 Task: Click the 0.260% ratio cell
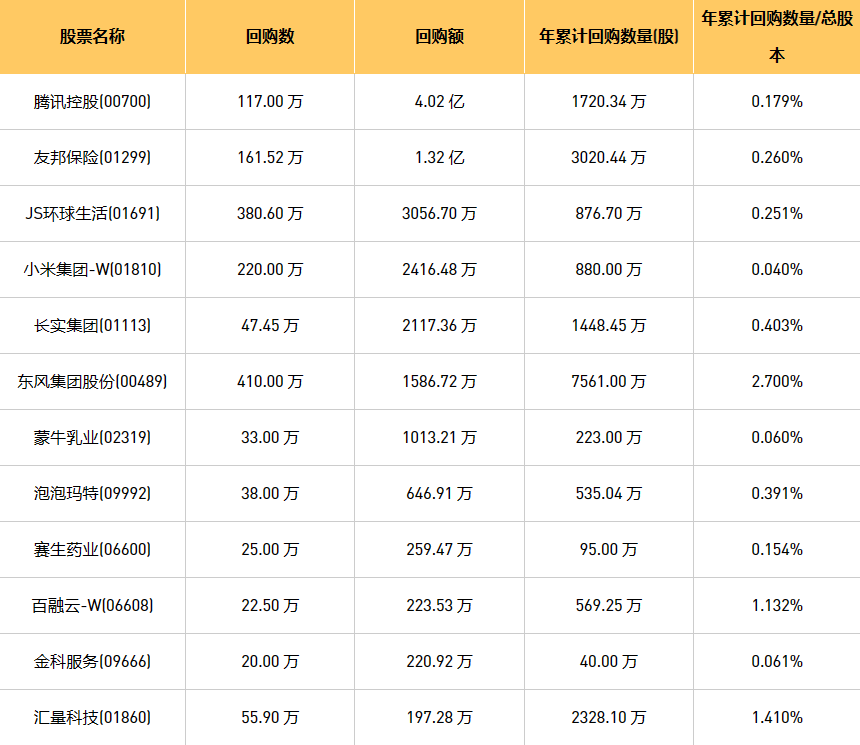click(777, 157)
